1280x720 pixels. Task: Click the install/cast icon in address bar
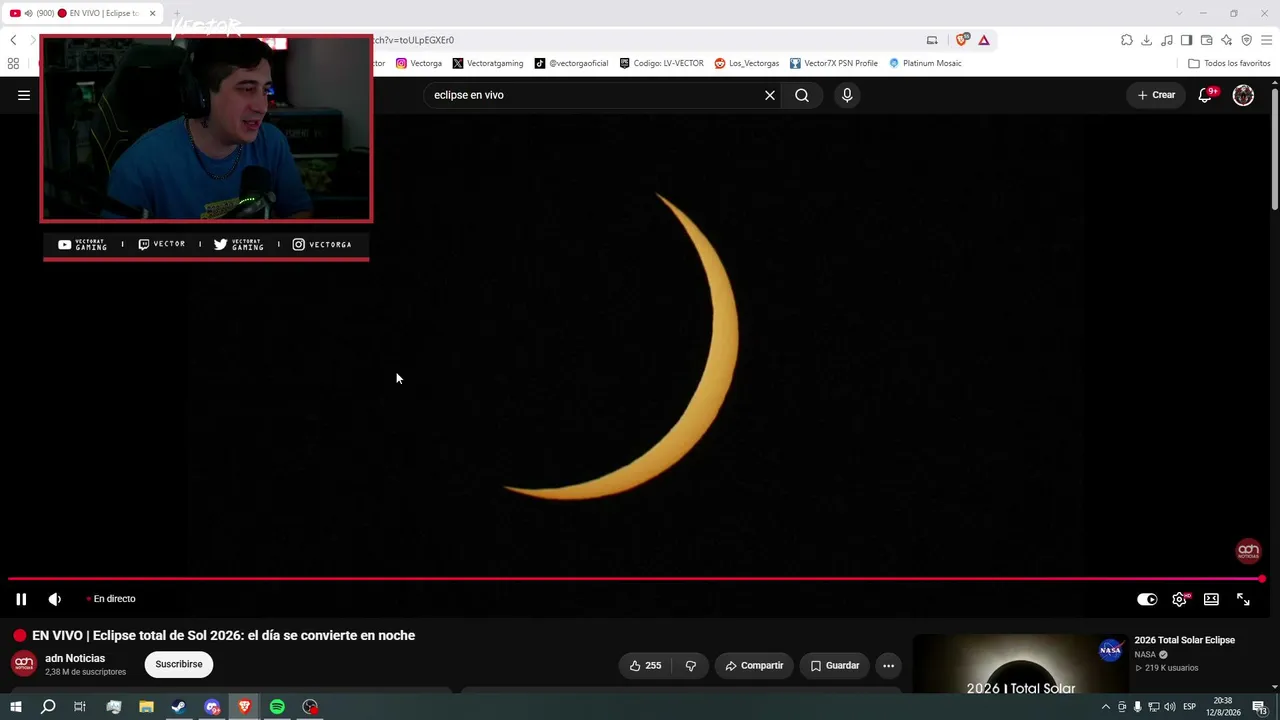click(932, 40)
